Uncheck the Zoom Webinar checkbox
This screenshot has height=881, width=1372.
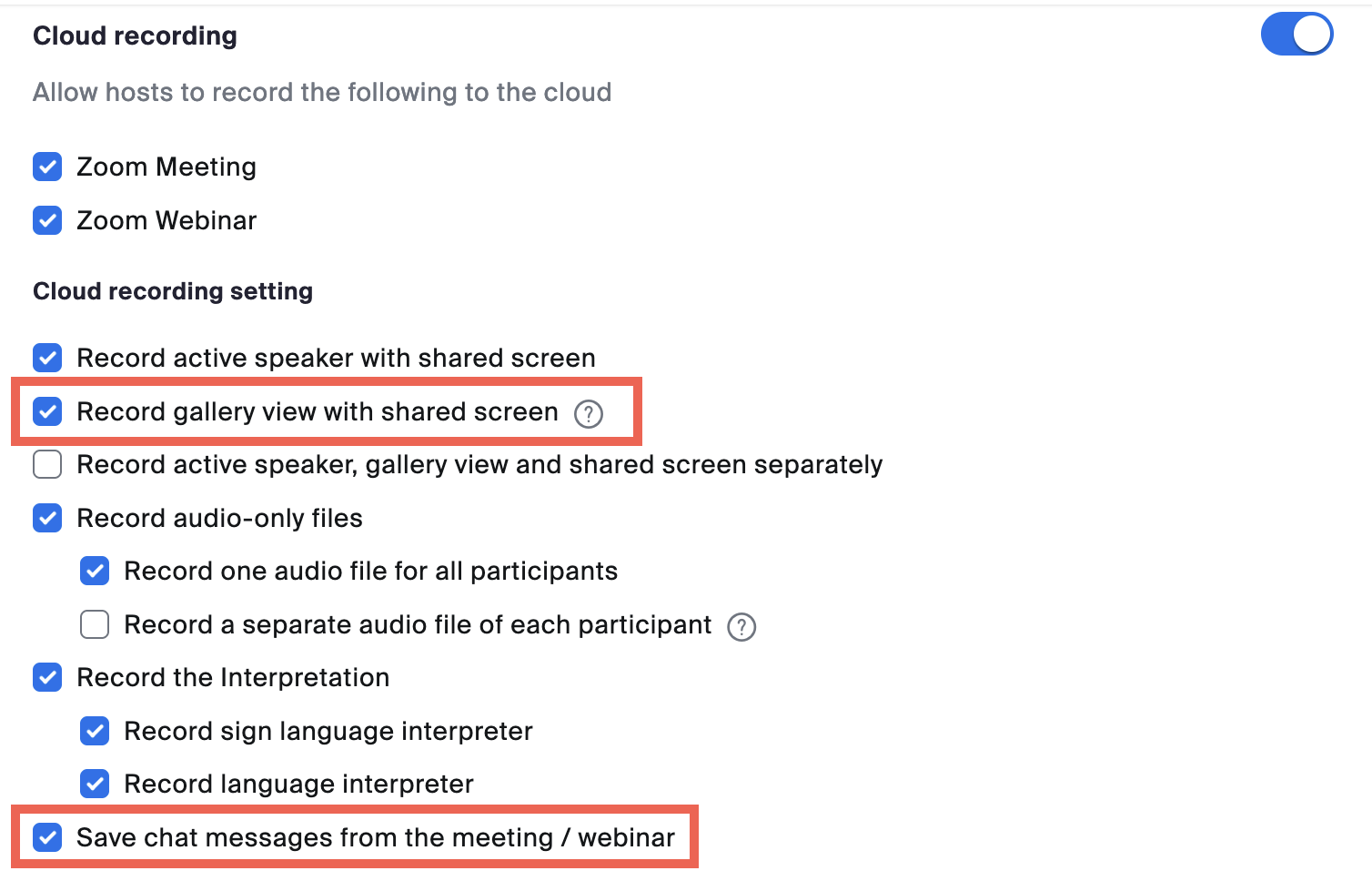46,220
